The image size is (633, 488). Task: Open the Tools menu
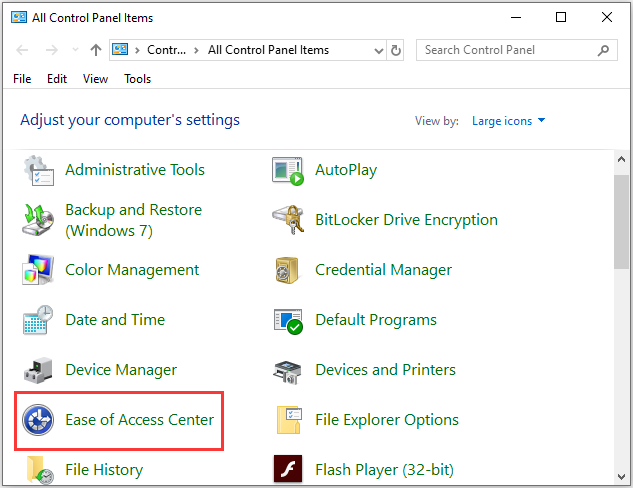(x=137, y=79)
